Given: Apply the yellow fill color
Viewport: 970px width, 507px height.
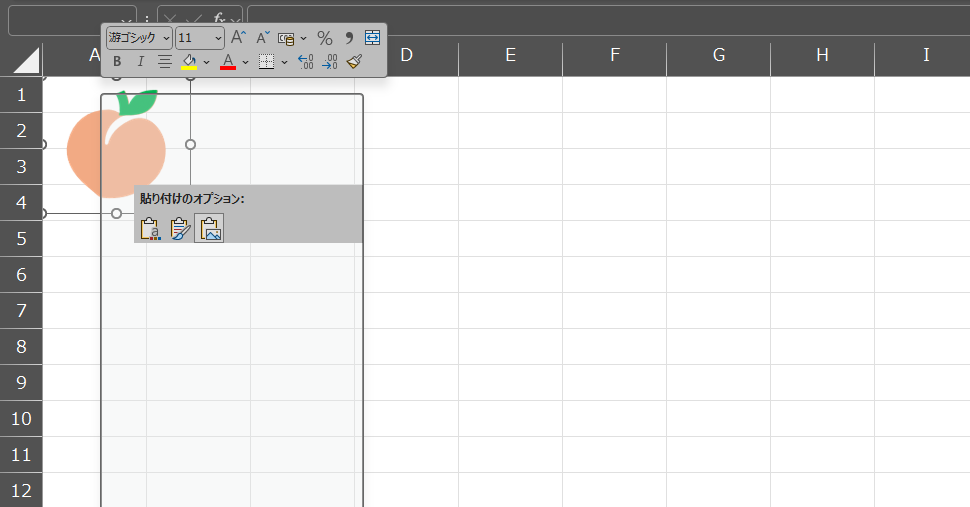Looking at the screenshot, I should pyautogui.click(x=189, y=62).
